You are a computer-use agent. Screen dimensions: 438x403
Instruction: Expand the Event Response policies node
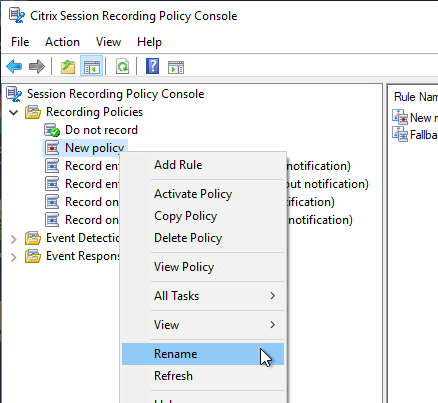(x=13, y=257)
